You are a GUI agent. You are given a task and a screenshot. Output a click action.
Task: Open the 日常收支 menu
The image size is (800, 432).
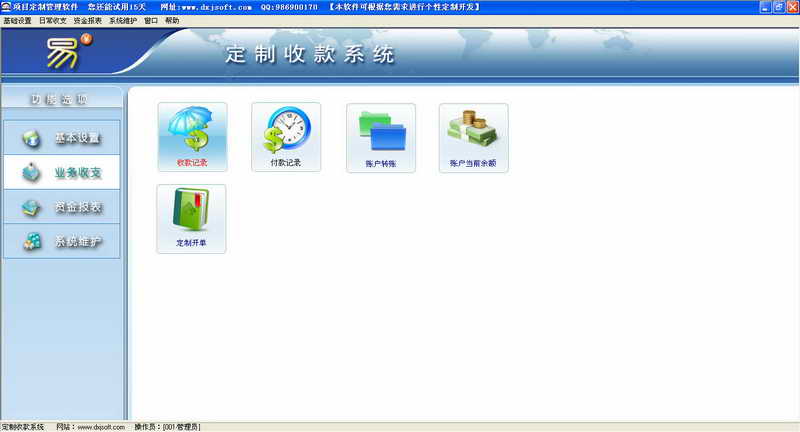[53, 20]
